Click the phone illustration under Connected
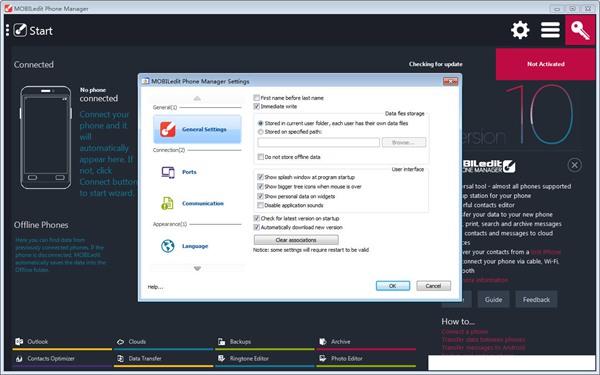600x375 pixels. click(46, 137)
